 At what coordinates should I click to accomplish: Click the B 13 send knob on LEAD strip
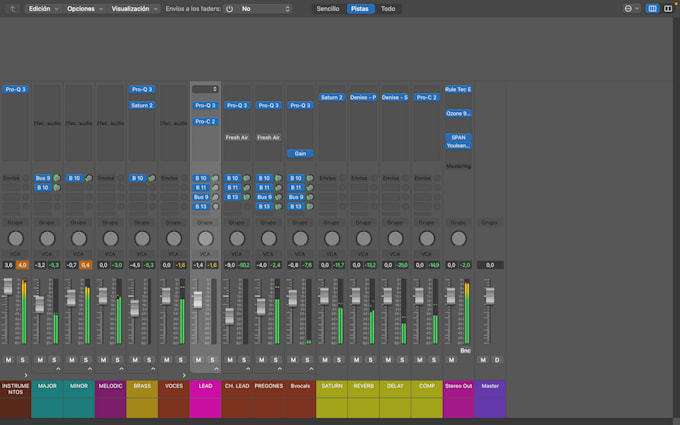point(215,206)
